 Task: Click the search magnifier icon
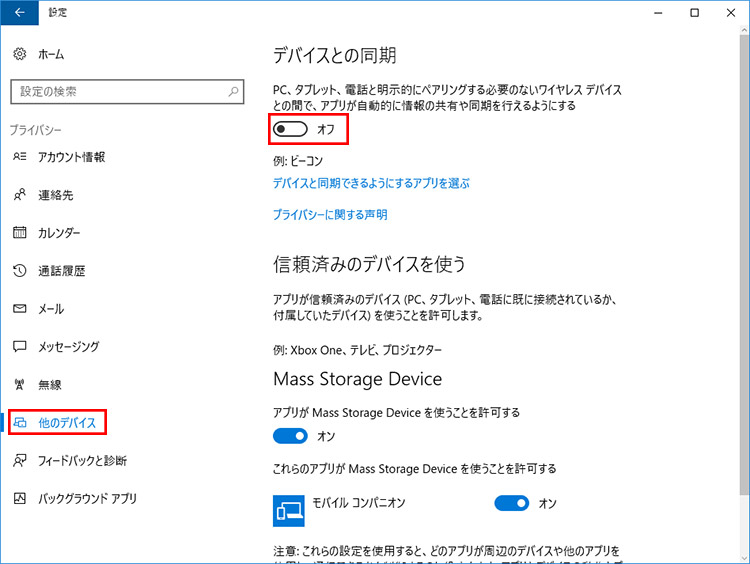coord(233,91)
